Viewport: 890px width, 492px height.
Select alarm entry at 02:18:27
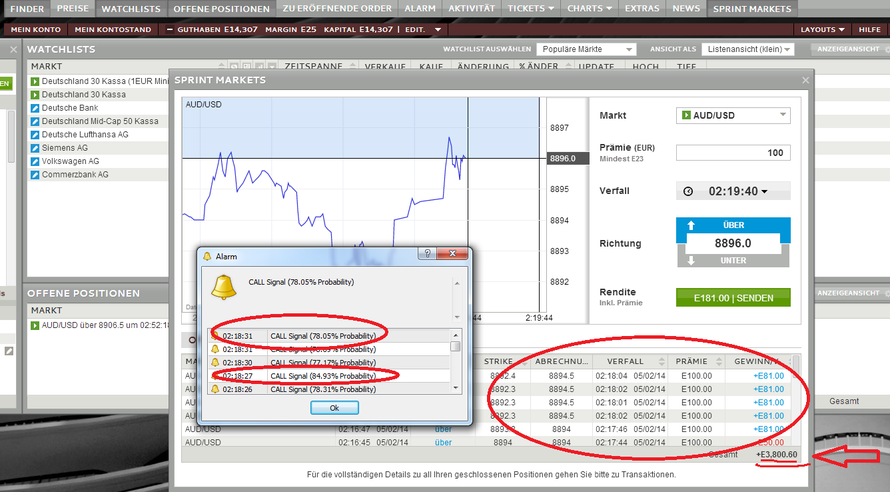(x=330, y=376)
